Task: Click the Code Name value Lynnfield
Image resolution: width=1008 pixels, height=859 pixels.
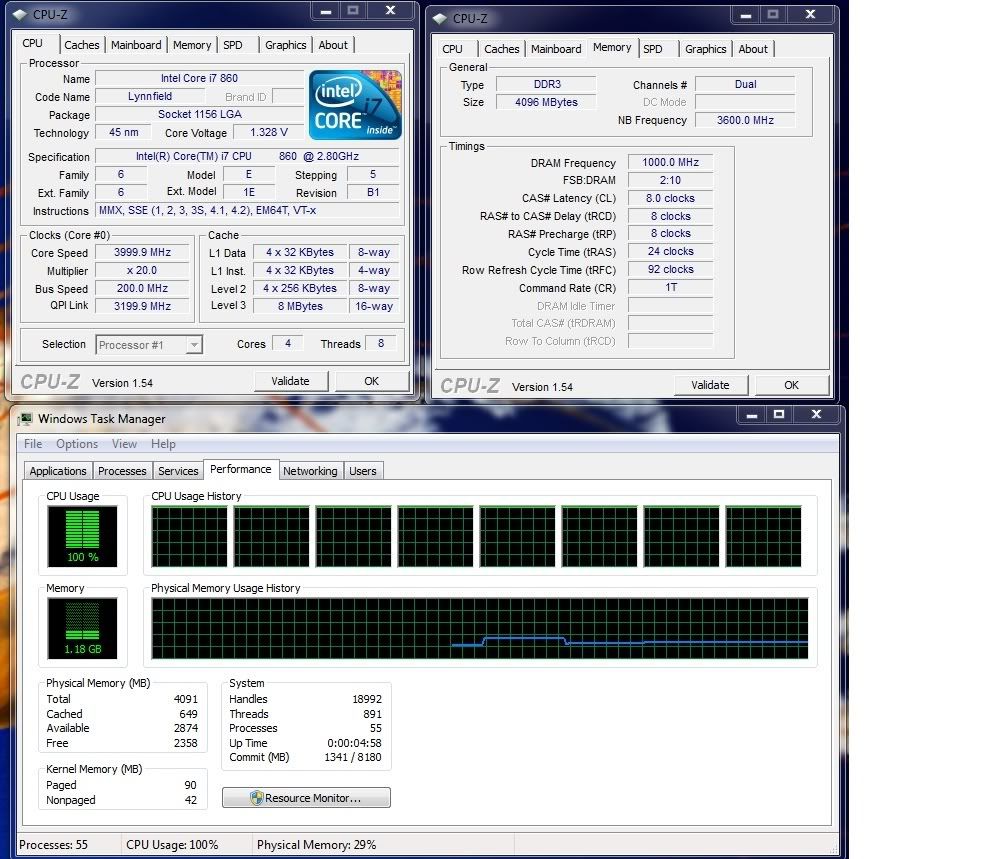Action: (150, 96)
